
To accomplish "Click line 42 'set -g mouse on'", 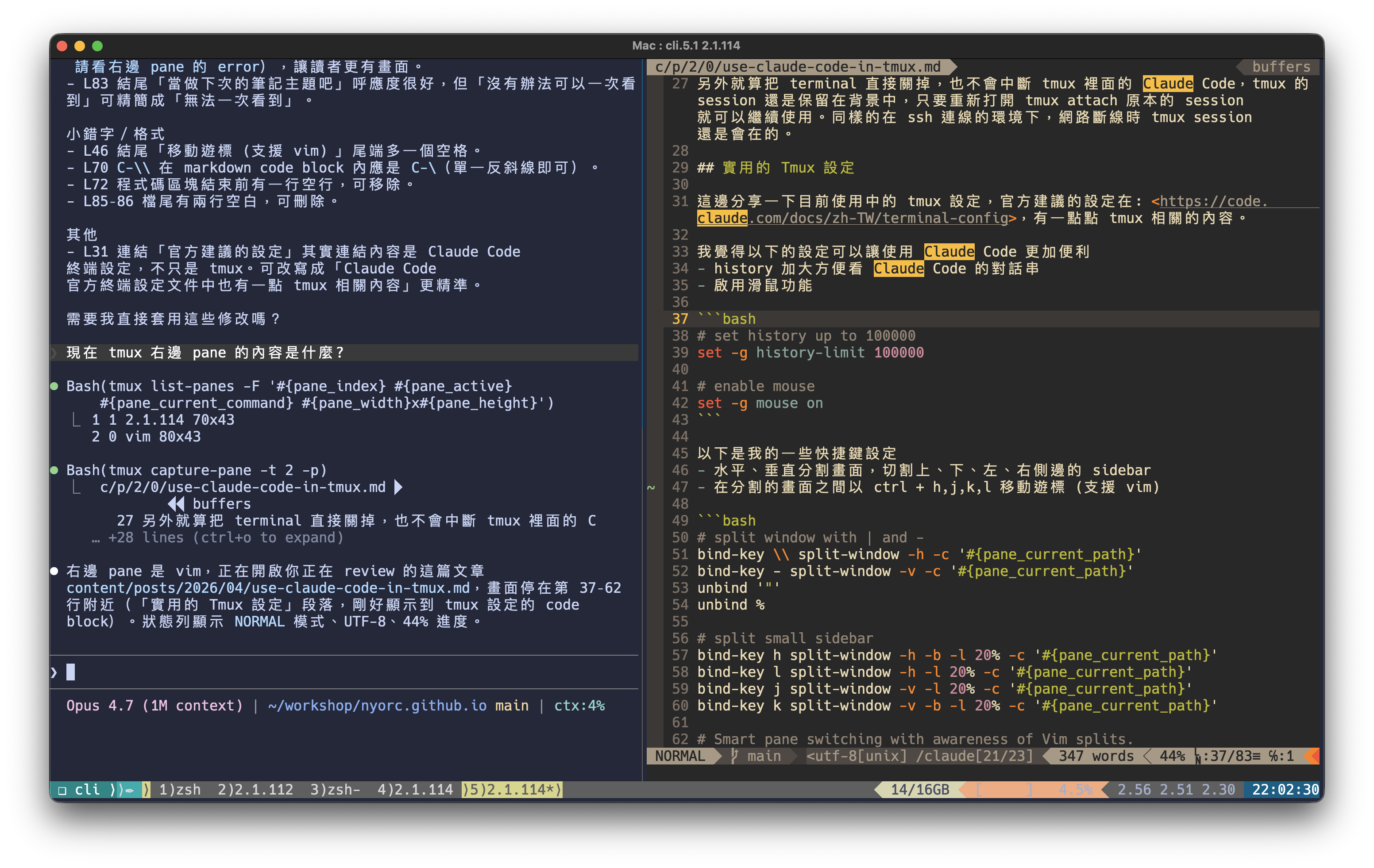I will (x=760, y=403).
